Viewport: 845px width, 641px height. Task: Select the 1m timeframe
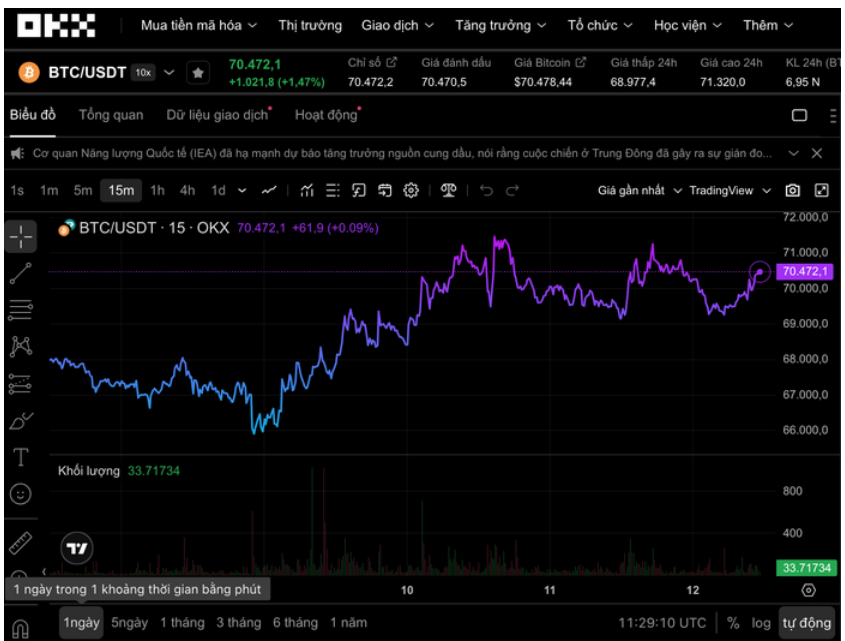pos(49,190)
